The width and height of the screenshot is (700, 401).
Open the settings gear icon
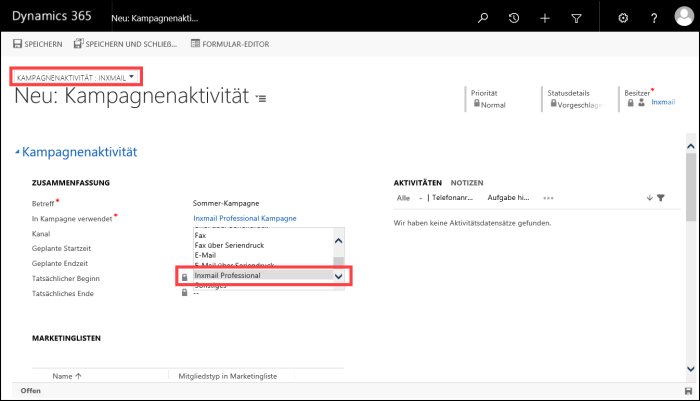623,18
